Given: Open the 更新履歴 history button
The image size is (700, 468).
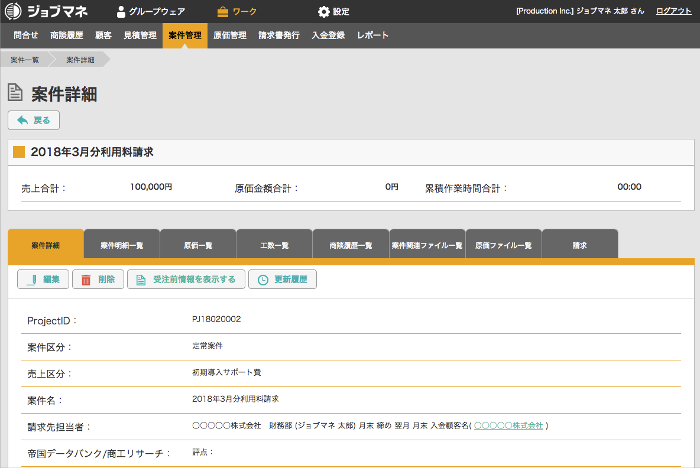Looking at the screenshot, I should coord(282,280).
